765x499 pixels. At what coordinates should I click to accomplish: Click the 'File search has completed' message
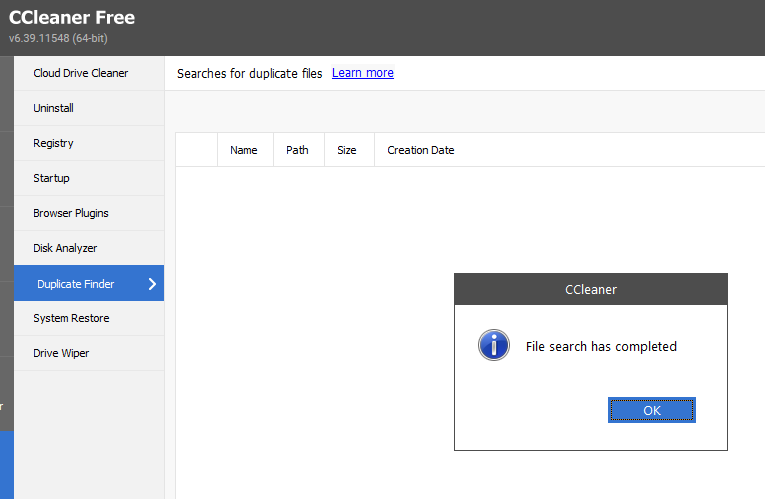(x=601, y=346)
